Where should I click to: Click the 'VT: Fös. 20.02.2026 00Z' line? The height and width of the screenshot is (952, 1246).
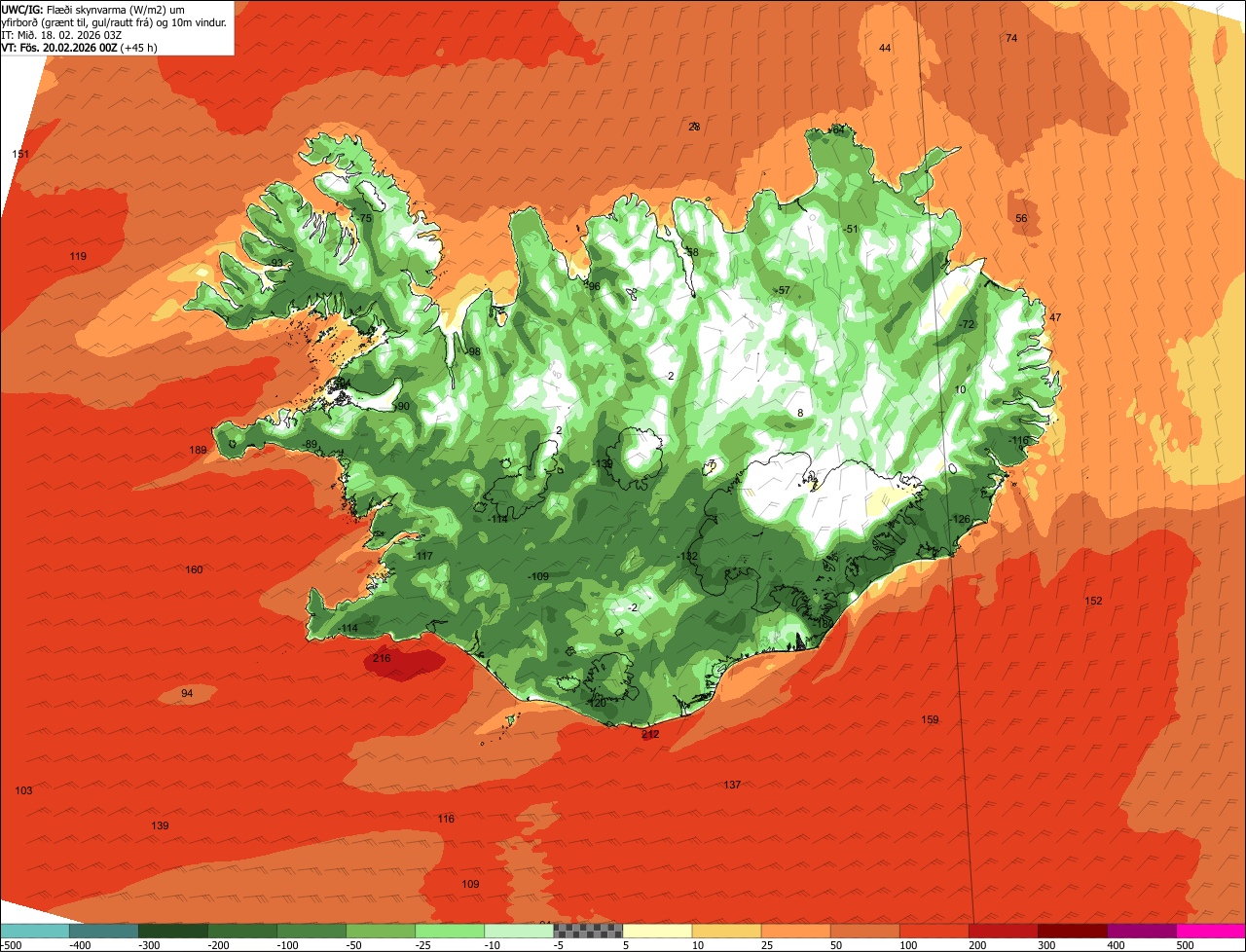(80, 47)
